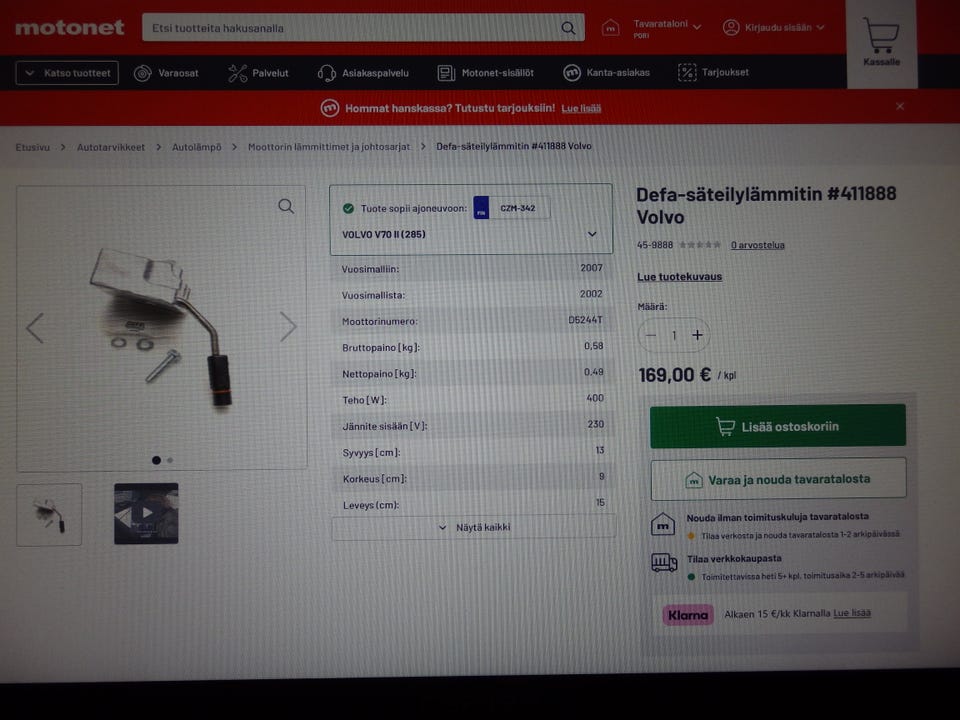
Task: Click the Klarna logo badge
Action: (688, 615)
